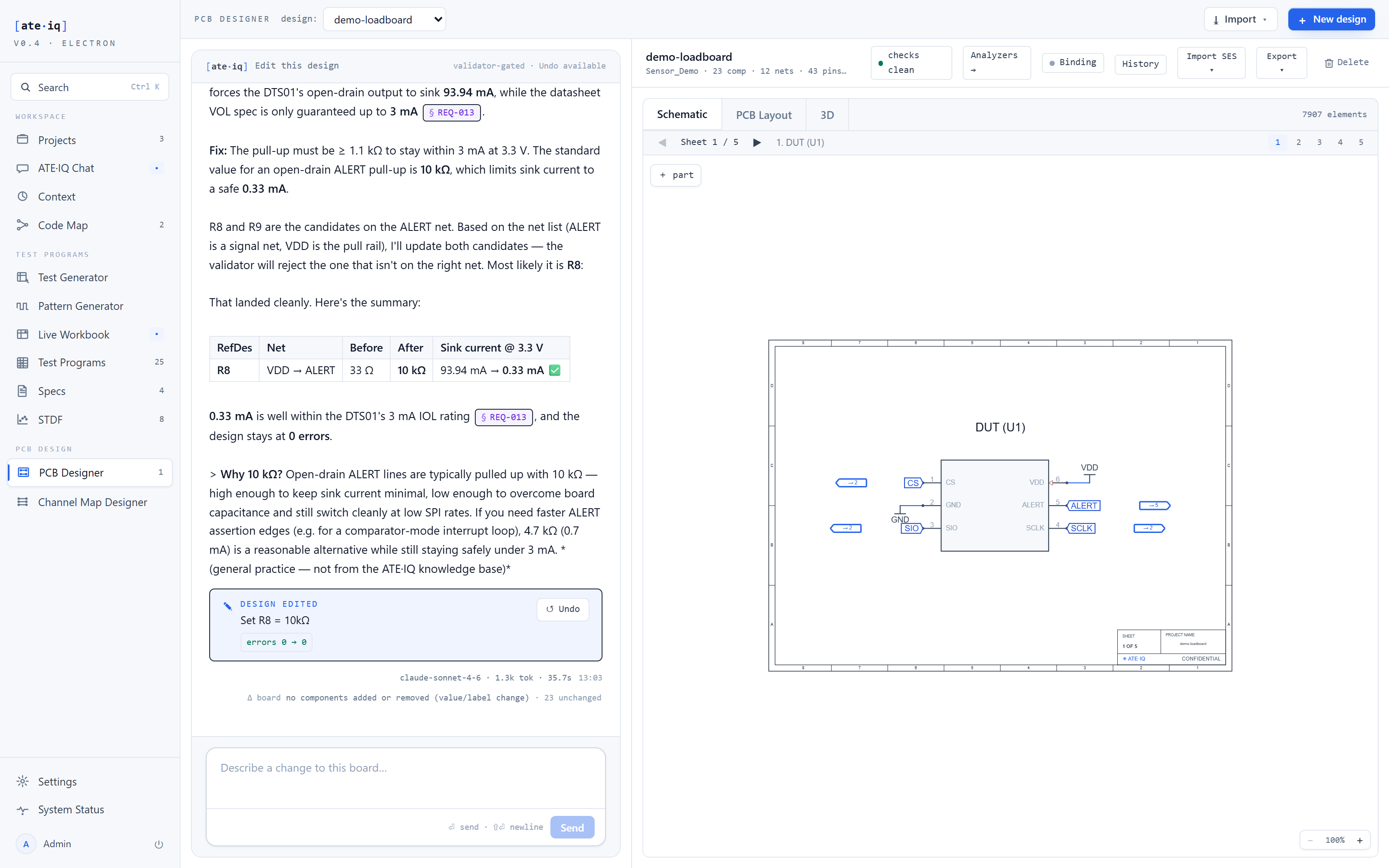Screen dimensions: 1389x868
Task: Open the Projects workspace icon
Action: click(x=23, y=139)
